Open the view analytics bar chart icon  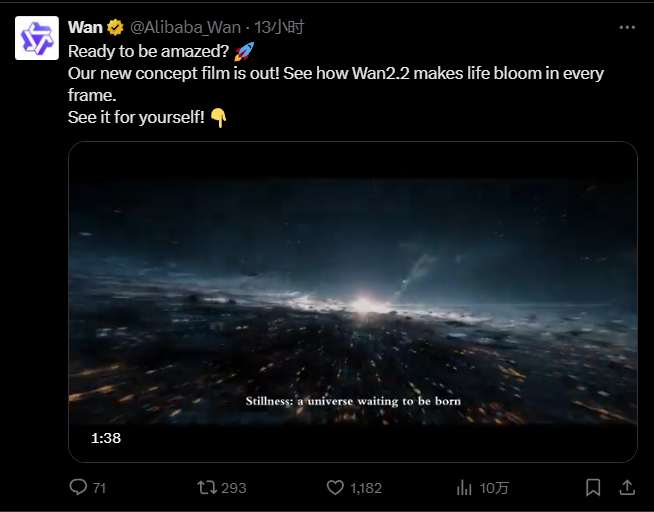[x=464, y=487]
